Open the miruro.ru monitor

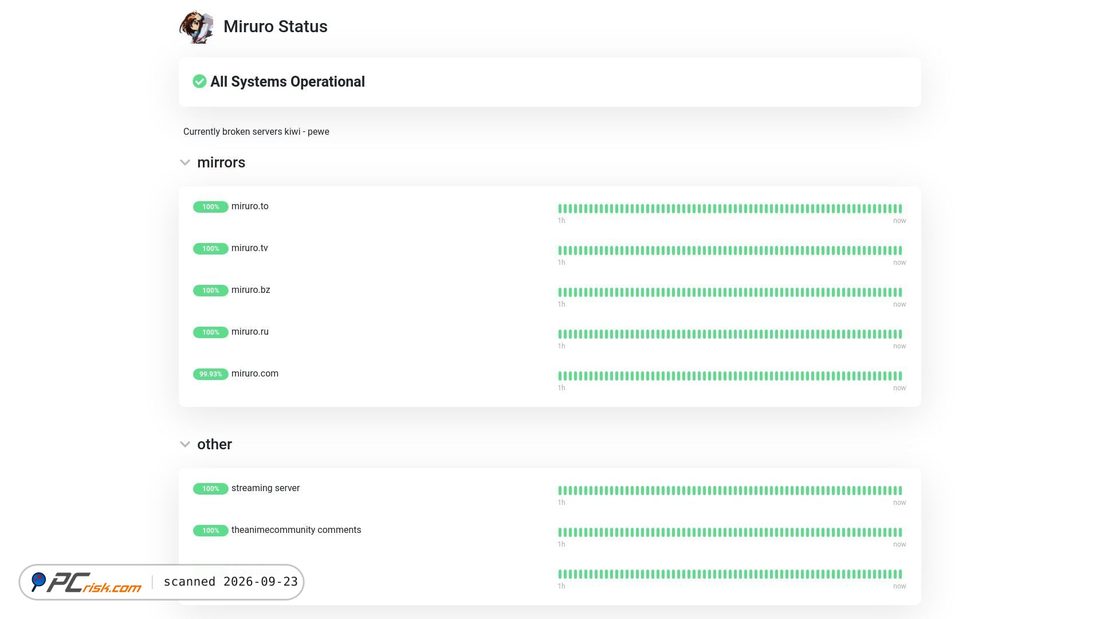click(250, 332)
